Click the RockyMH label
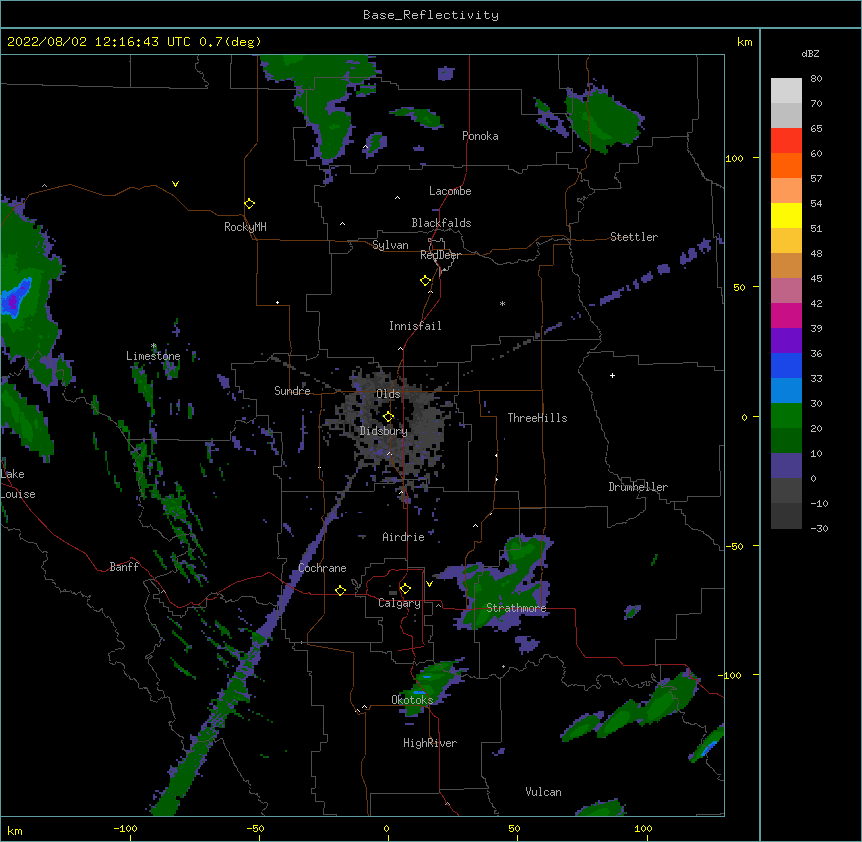Screen dimensions: 862x842 point(245,227)
